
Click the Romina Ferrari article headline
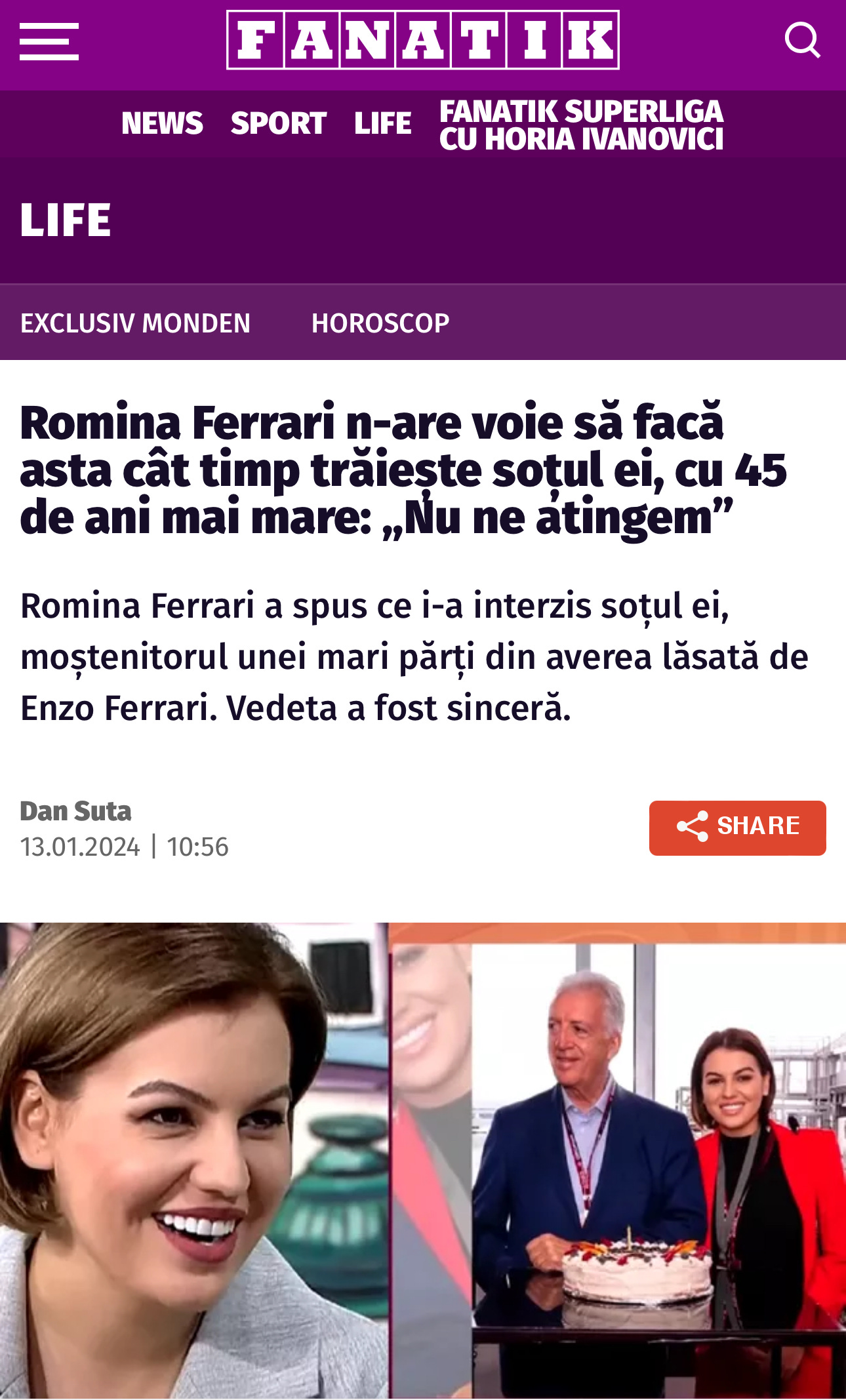click(x=403, y=470)
